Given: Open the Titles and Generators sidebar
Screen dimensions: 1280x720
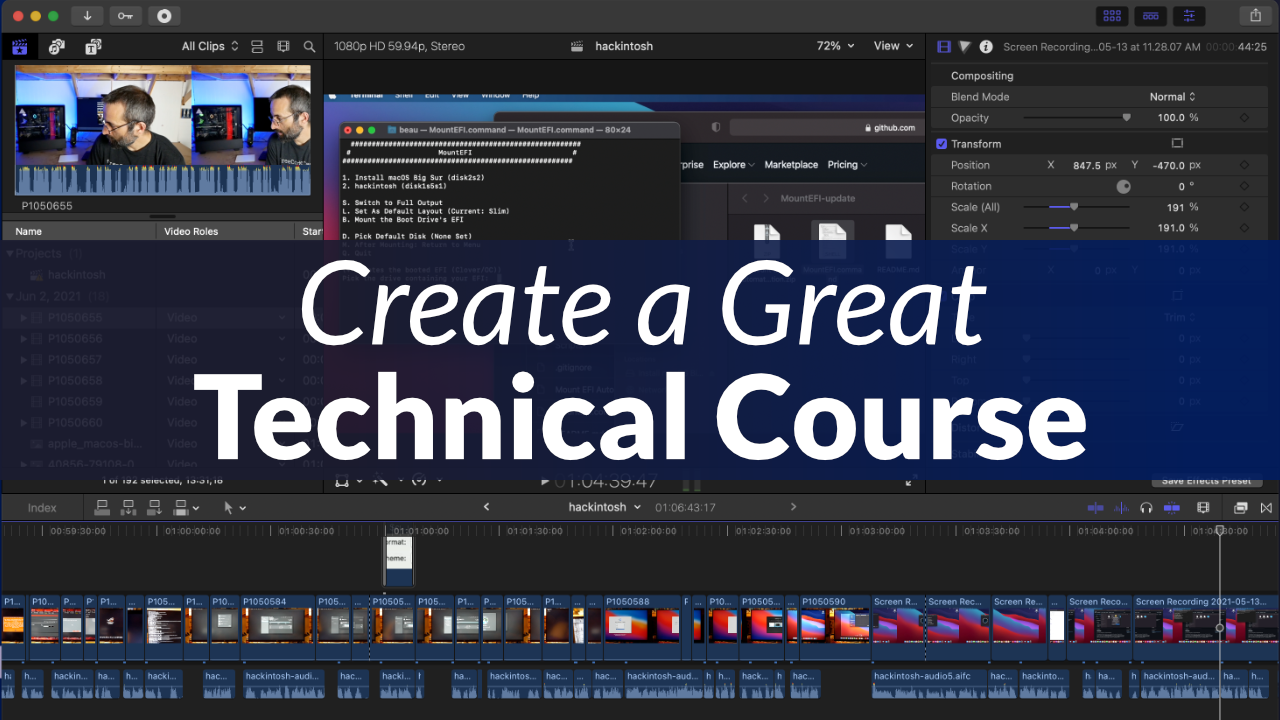Looking at the screenshot, I should click(93, 46).
